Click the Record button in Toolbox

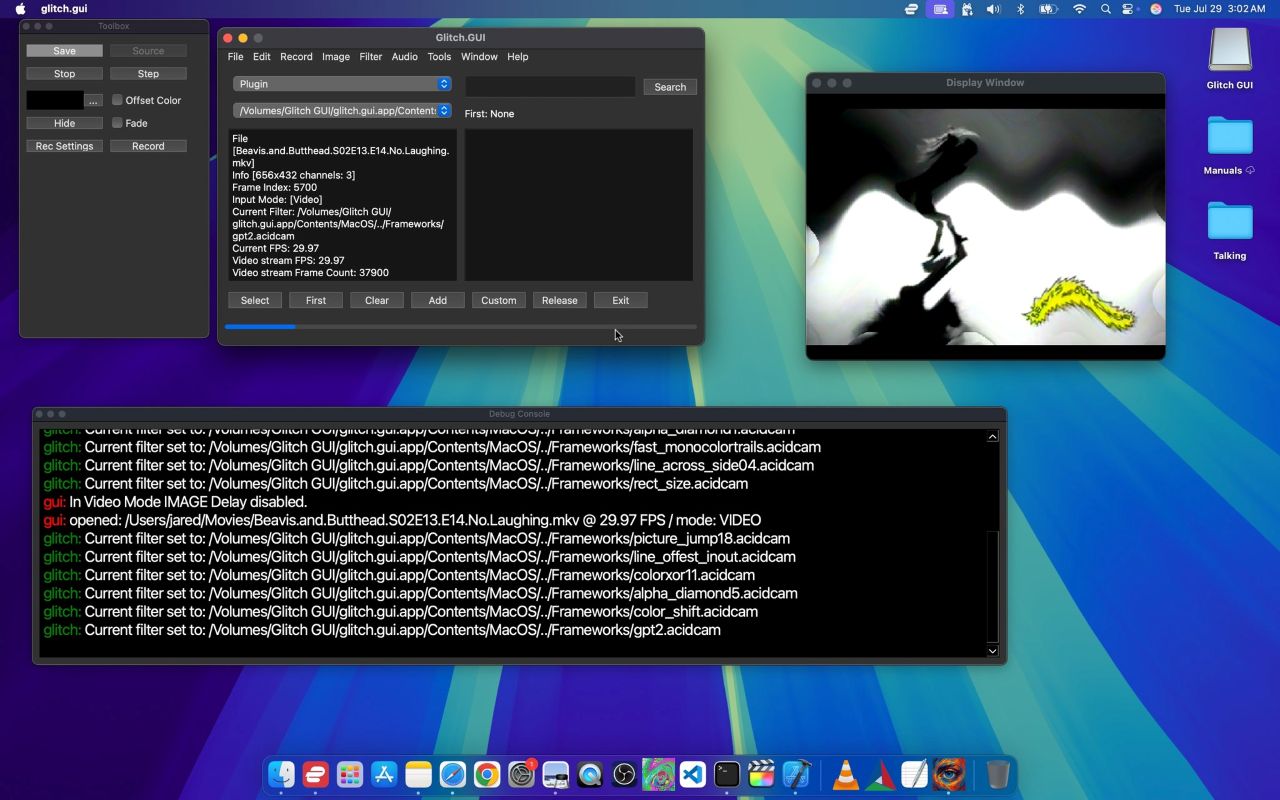pos(148,146)
